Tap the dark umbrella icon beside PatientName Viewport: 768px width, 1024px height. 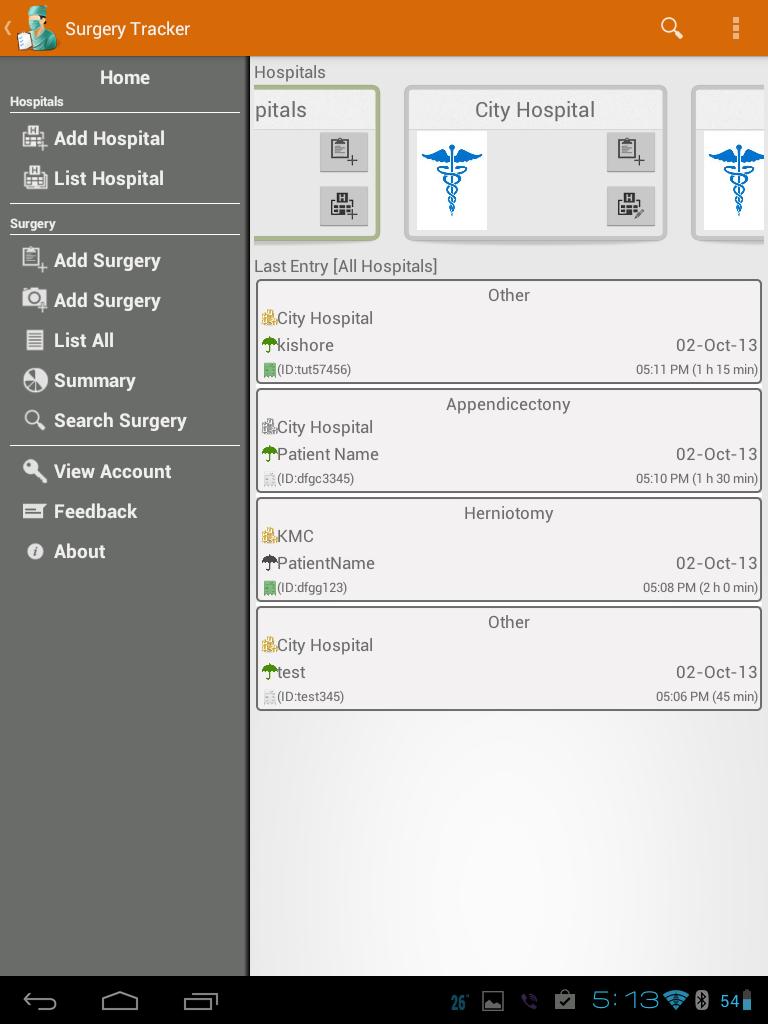pyautogui.click(x=269, y=562)
